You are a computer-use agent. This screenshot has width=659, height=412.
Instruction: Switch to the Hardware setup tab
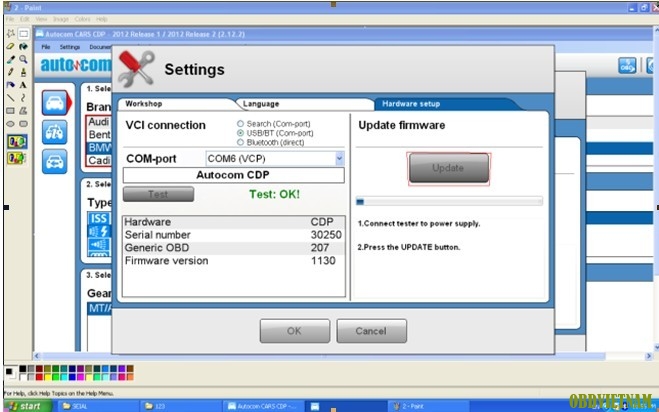411,104
